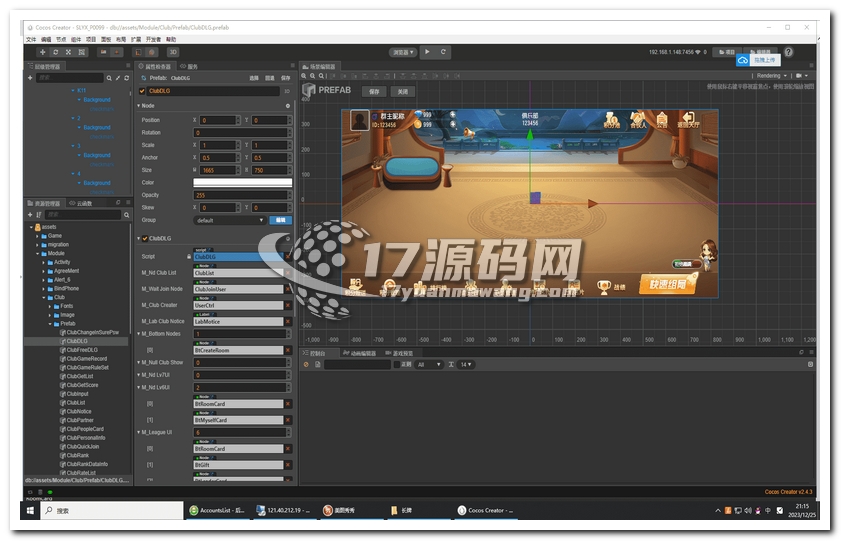
Task: Open the console font size 14 dropdown
Action: [x=466, y=365]
